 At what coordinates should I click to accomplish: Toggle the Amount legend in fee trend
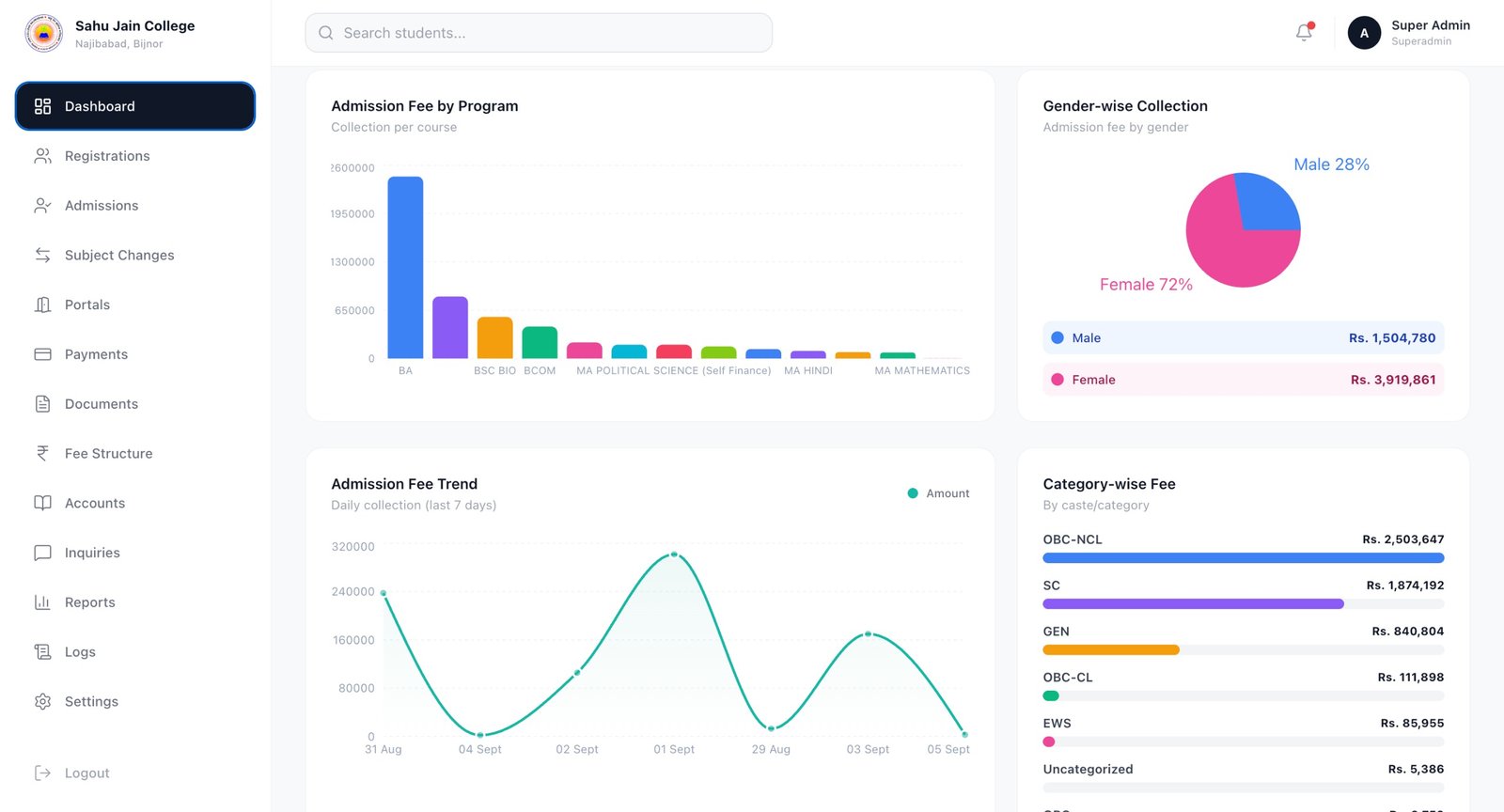point(938,493)
